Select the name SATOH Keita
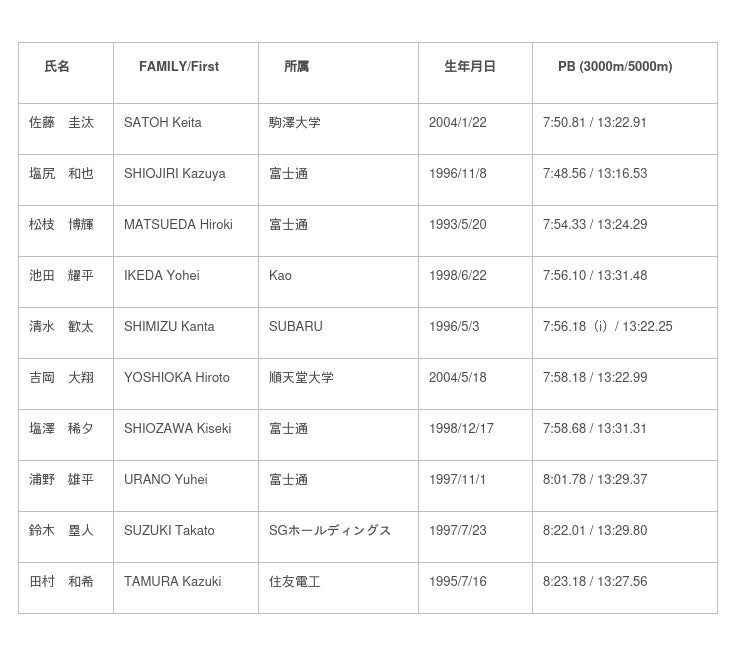 pyautogui.click(x=163, y=123)
